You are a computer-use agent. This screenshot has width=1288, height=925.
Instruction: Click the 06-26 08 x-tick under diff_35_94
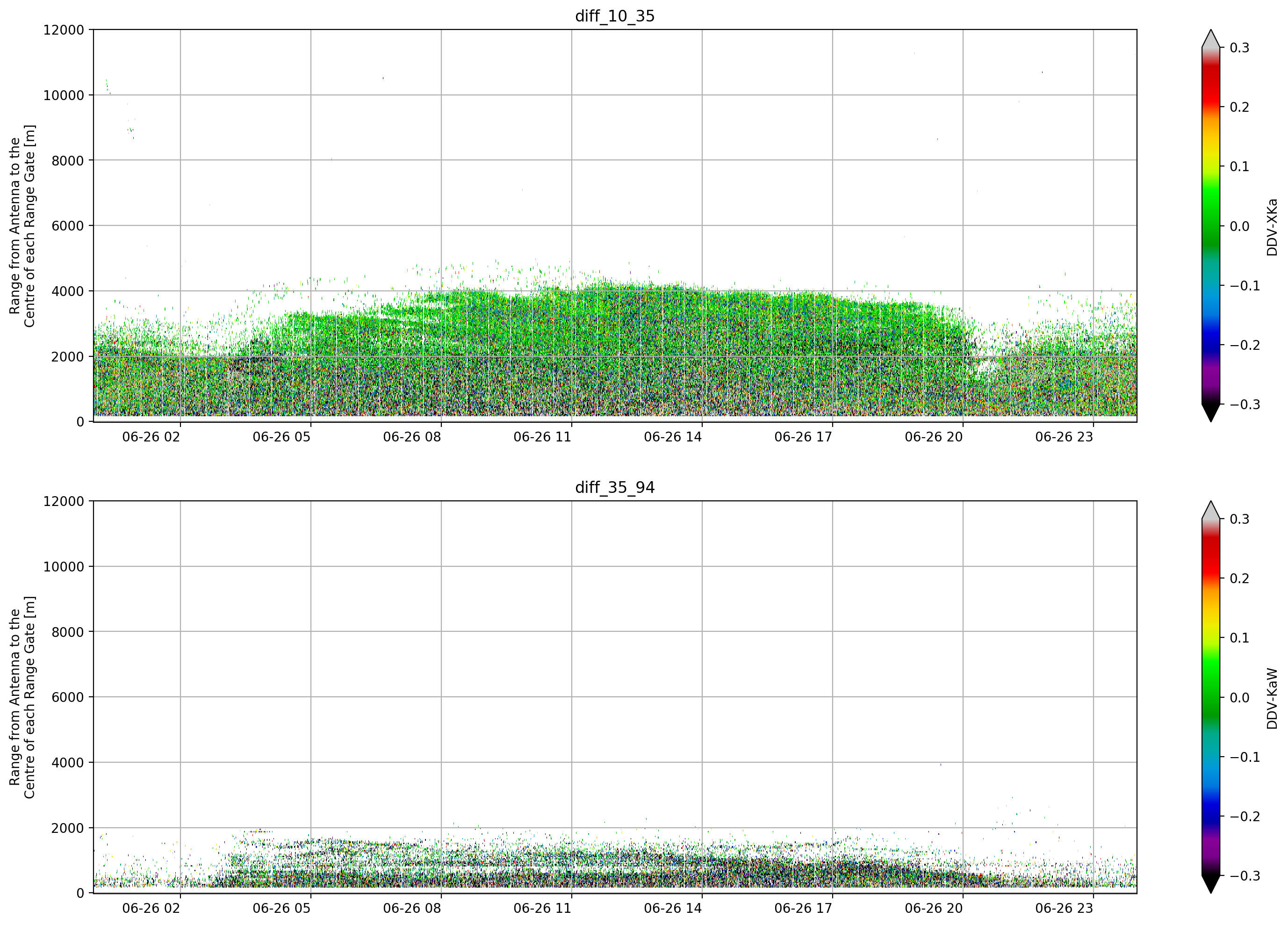pos(412,908)
